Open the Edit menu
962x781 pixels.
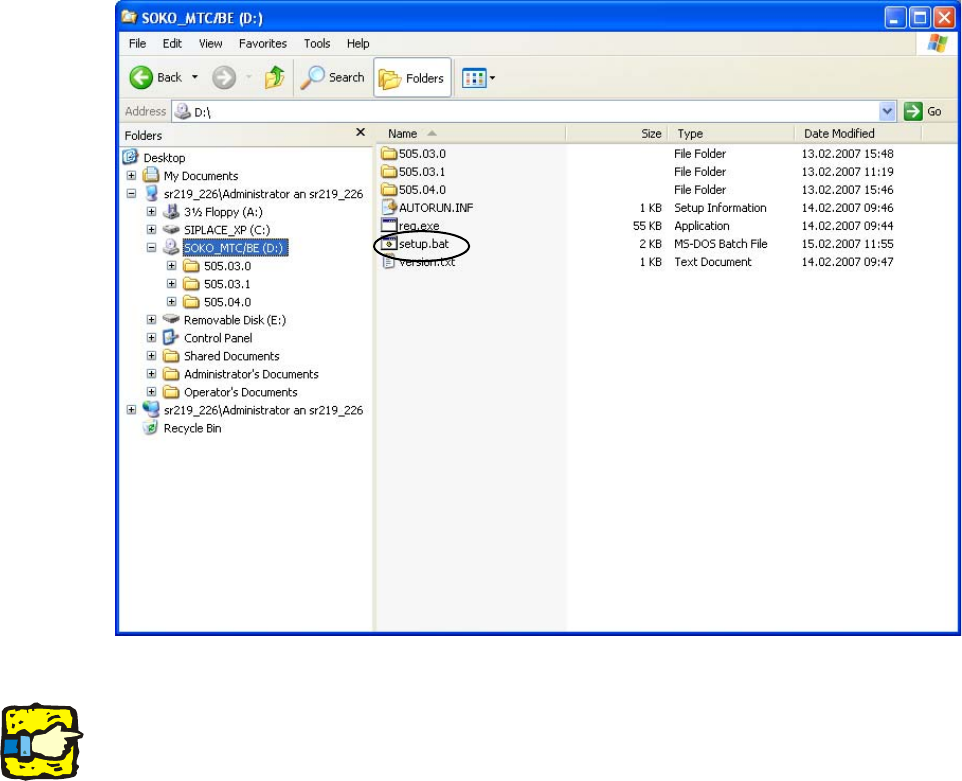click(x=172, y=44)
